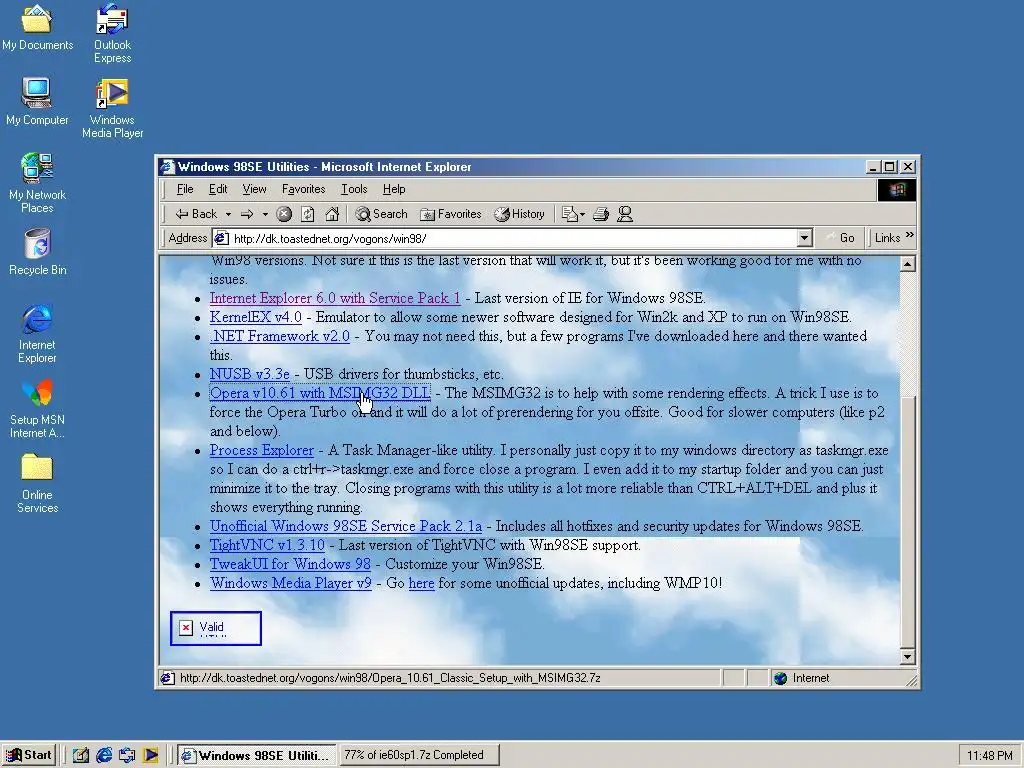Image resolution: width=1024 pixels, height=768 pixels.
Task: Launch Windows Media Player quick launch icon
Action: click(x=150, y=756)
